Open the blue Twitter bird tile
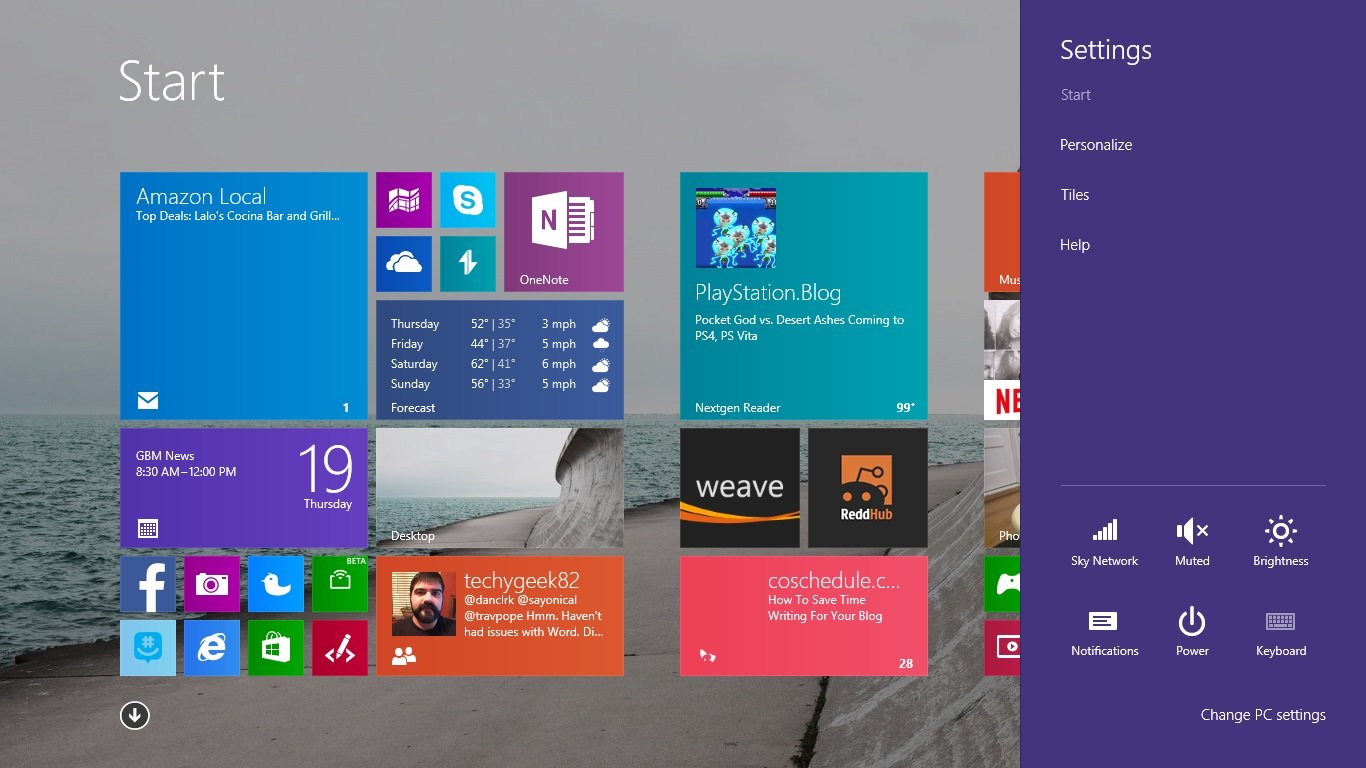The height and width of the screenshot is (768, 1366). pos(276,584)
